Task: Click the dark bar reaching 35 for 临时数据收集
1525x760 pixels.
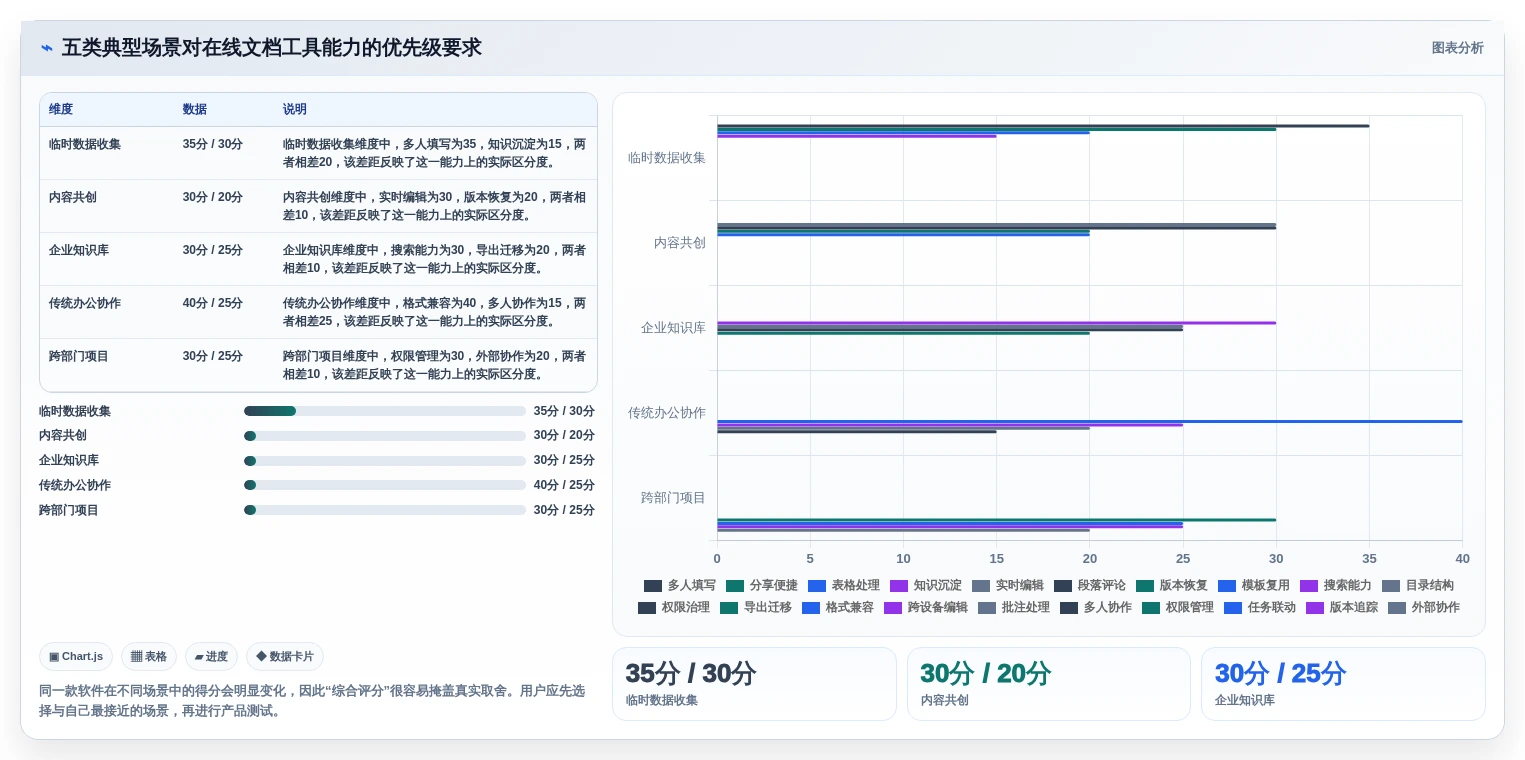Action: click(x=1043, y=125)
